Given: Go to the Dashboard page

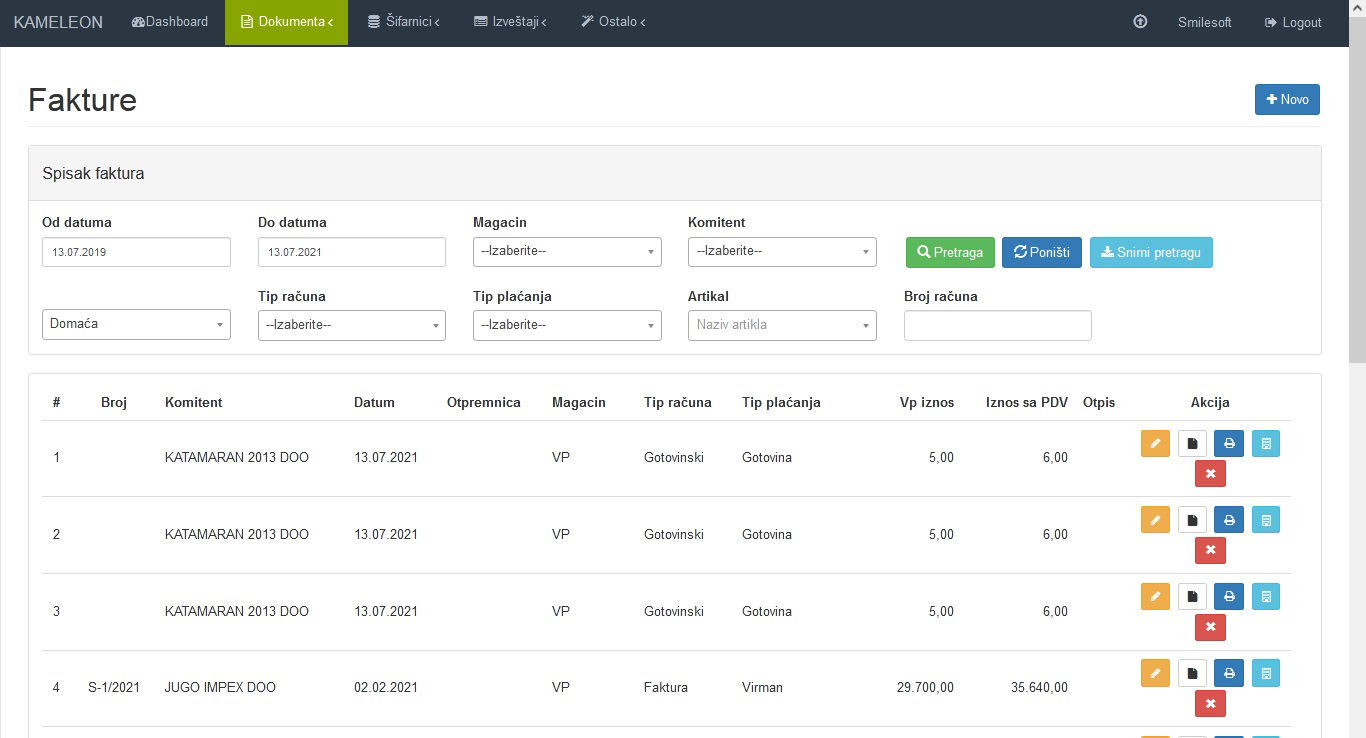Looking at the screenshot, I should tap(170, 22).
